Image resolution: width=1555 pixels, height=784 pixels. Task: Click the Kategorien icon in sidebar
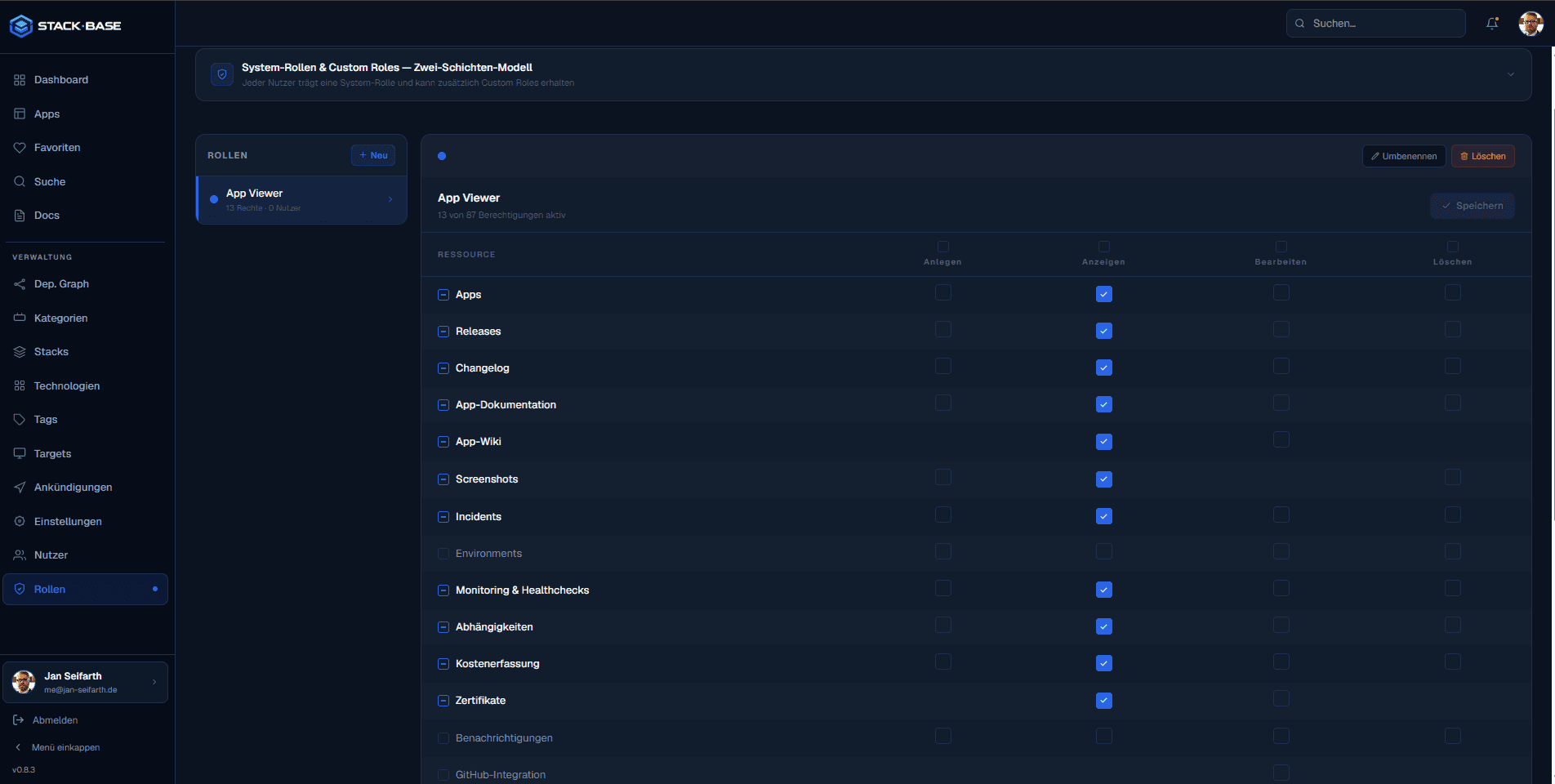[20, 318]
